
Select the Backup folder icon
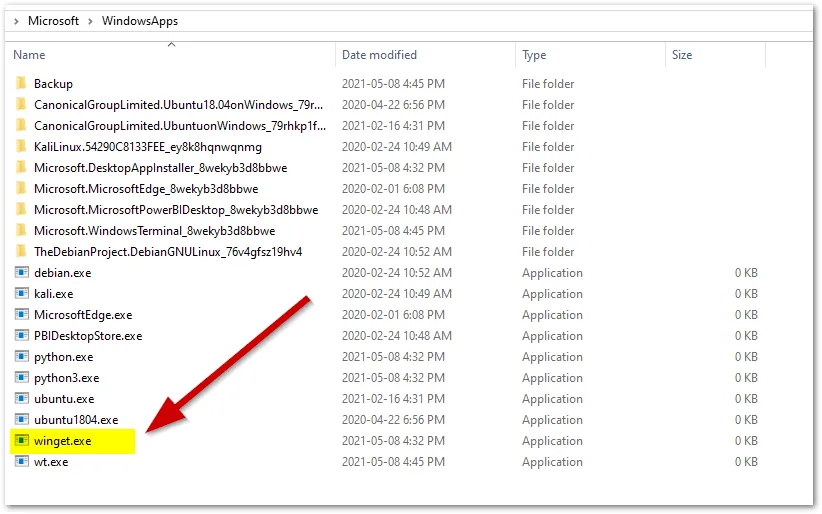pos(21,83)
